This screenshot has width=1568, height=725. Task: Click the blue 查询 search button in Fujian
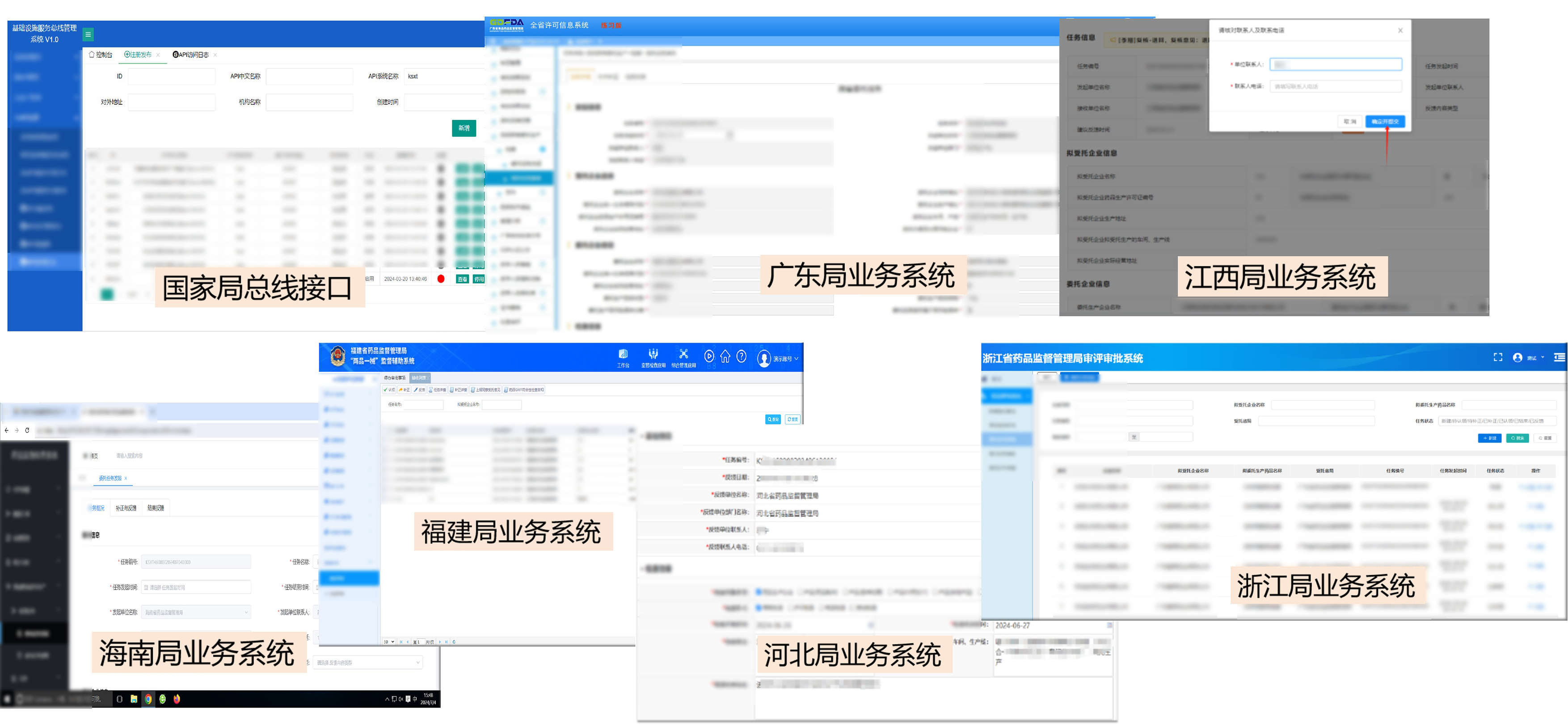[773, 419]
